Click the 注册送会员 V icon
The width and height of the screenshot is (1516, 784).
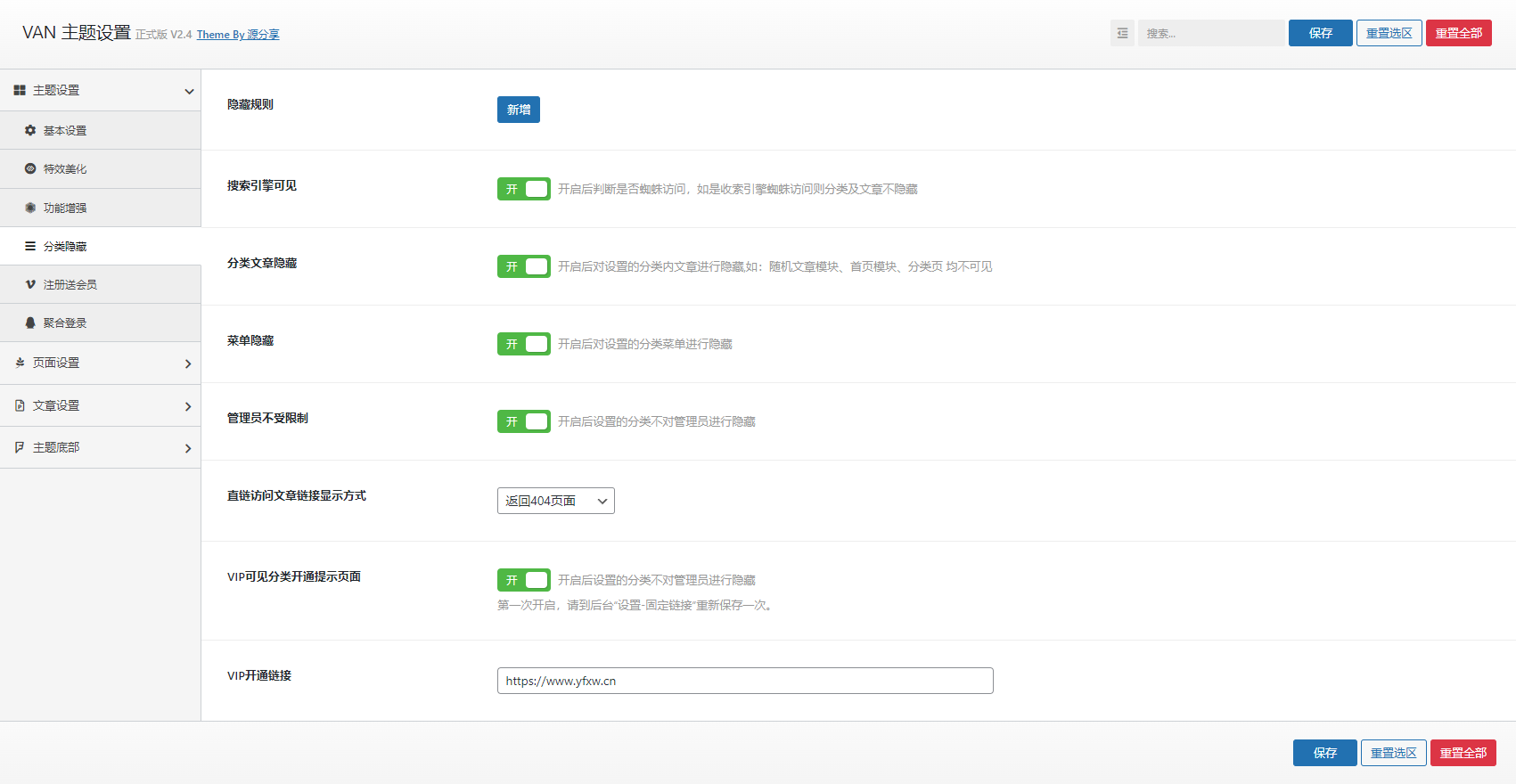tap(30, 284)
